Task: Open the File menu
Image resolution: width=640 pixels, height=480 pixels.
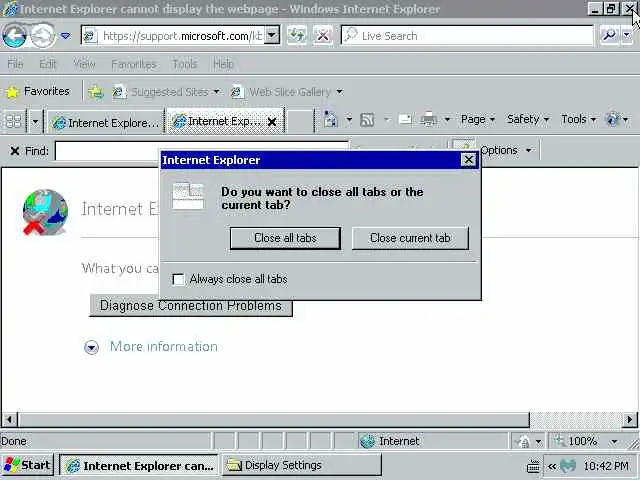Action: pos(15,64)
